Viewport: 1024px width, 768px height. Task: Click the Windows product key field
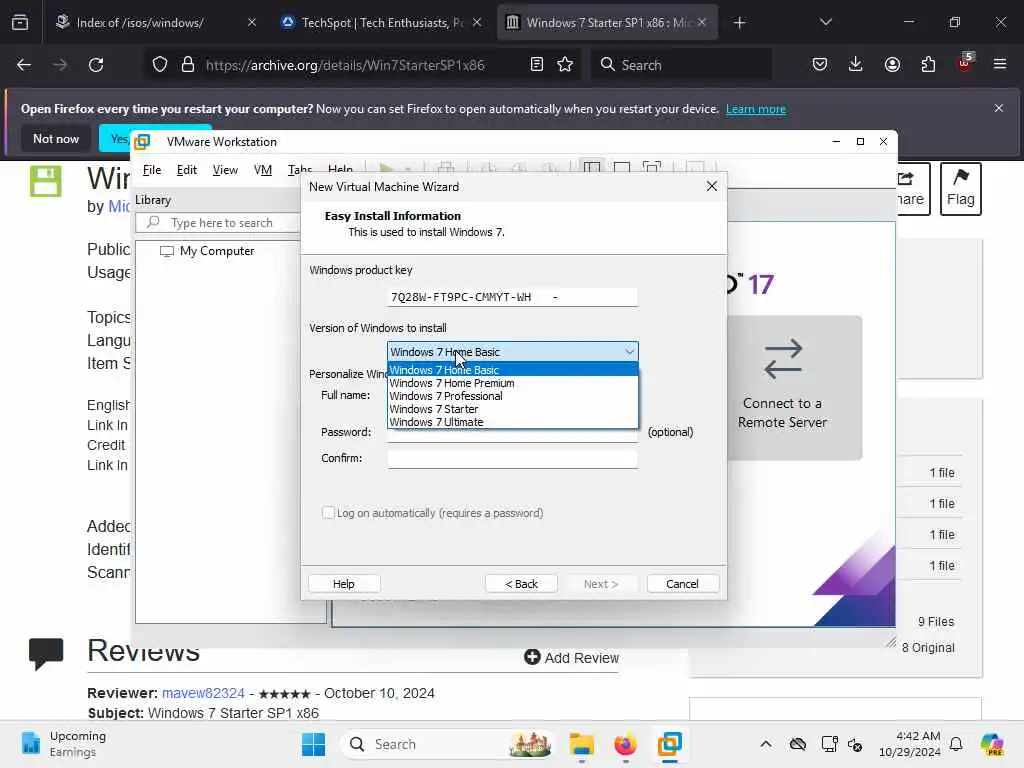pos(513,297)
